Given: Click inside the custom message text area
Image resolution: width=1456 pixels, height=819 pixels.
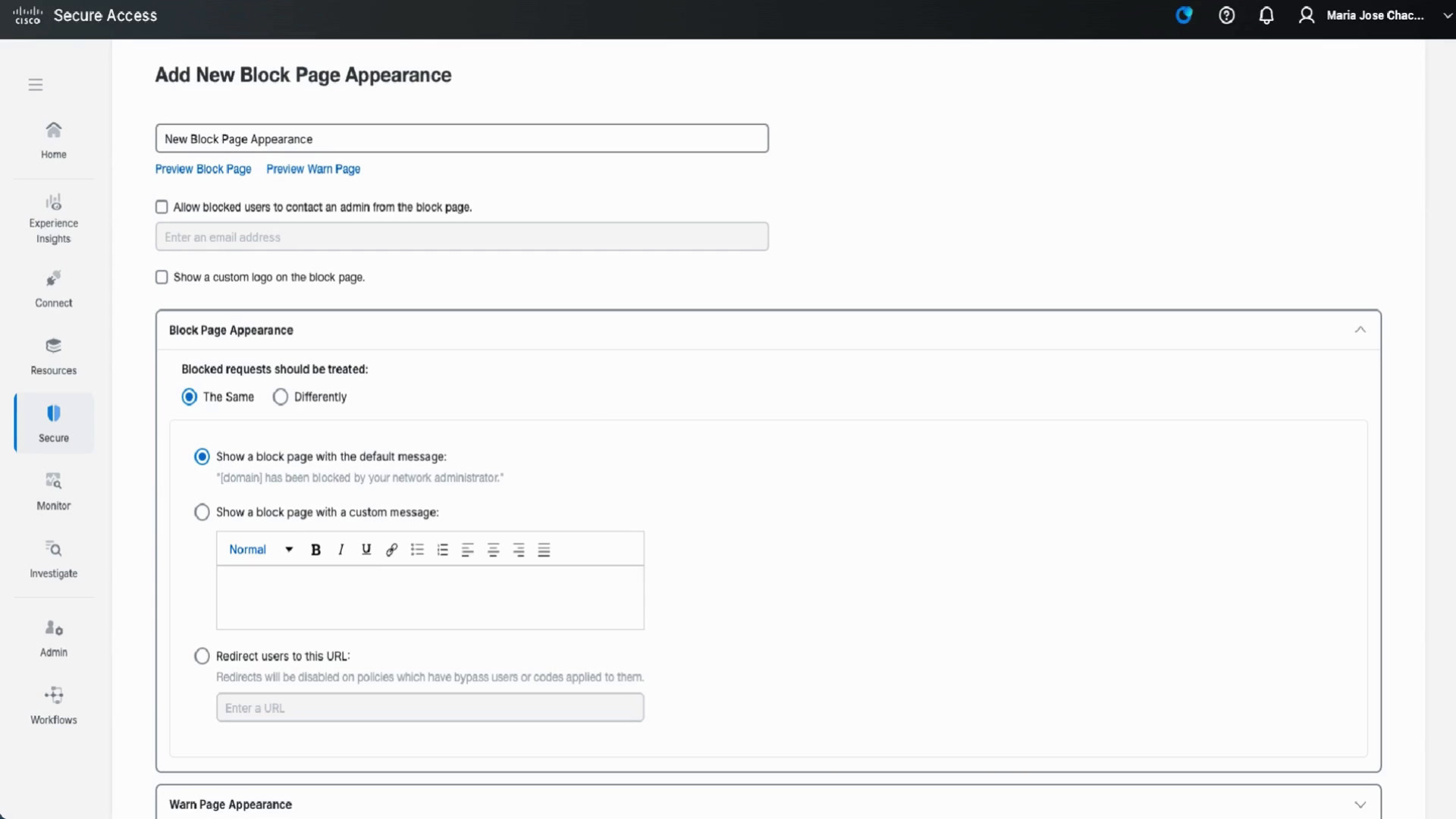Looking at the screenshot, I should coord(430,598).
